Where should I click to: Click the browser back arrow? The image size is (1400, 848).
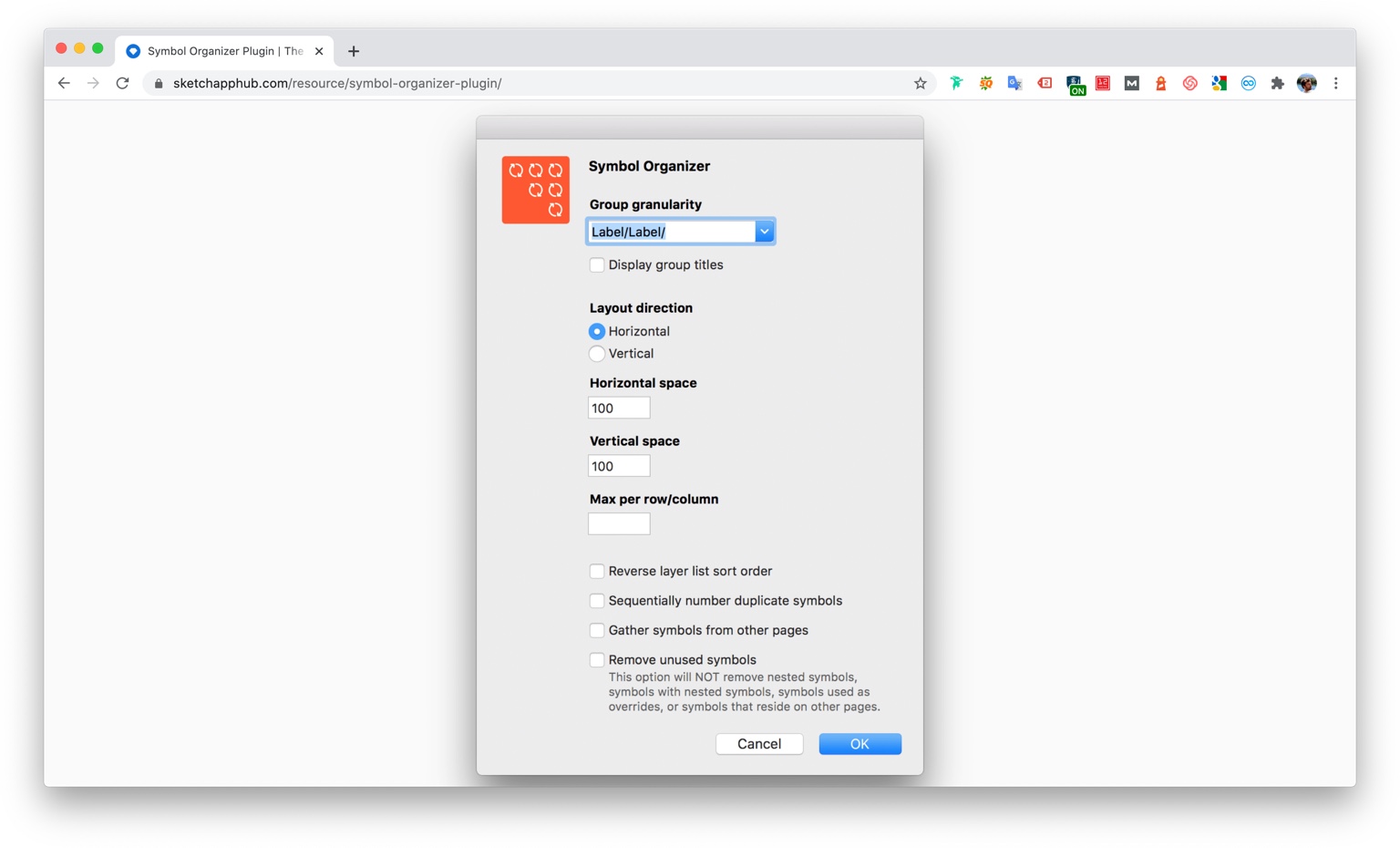pos(64,83)
